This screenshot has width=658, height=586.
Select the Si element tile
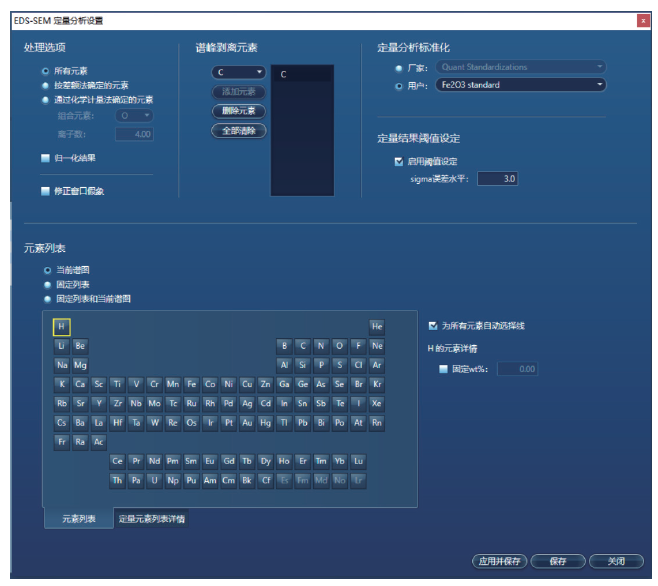[x=303, y=365]
